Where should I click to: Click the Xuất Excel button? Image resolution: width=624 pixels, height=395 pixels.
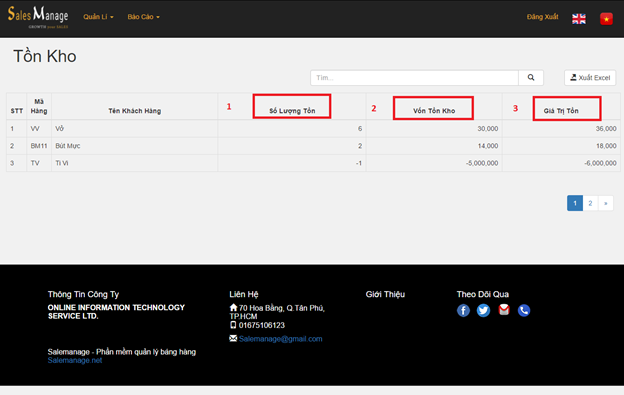click(590, 78)
